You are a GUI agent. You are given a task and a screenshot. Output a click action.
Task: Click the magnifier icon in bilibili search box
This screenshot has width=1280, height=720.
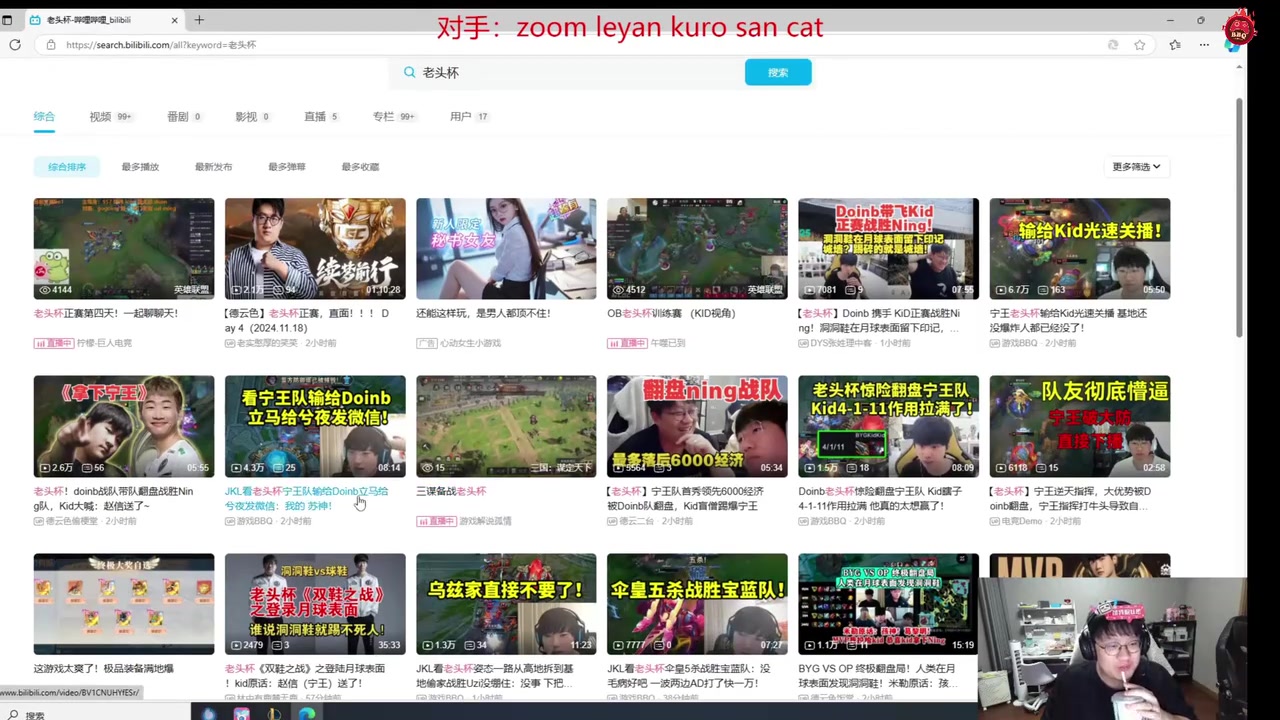(x=409, y=72)
